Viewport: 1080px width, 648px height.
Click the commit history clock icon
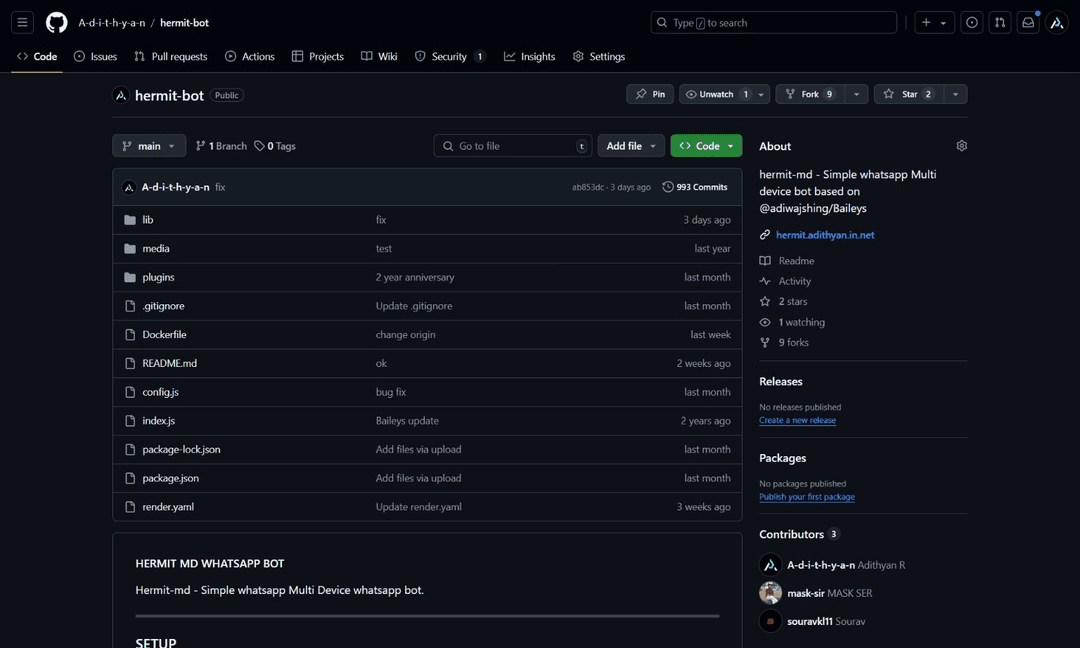click(667, 187)
